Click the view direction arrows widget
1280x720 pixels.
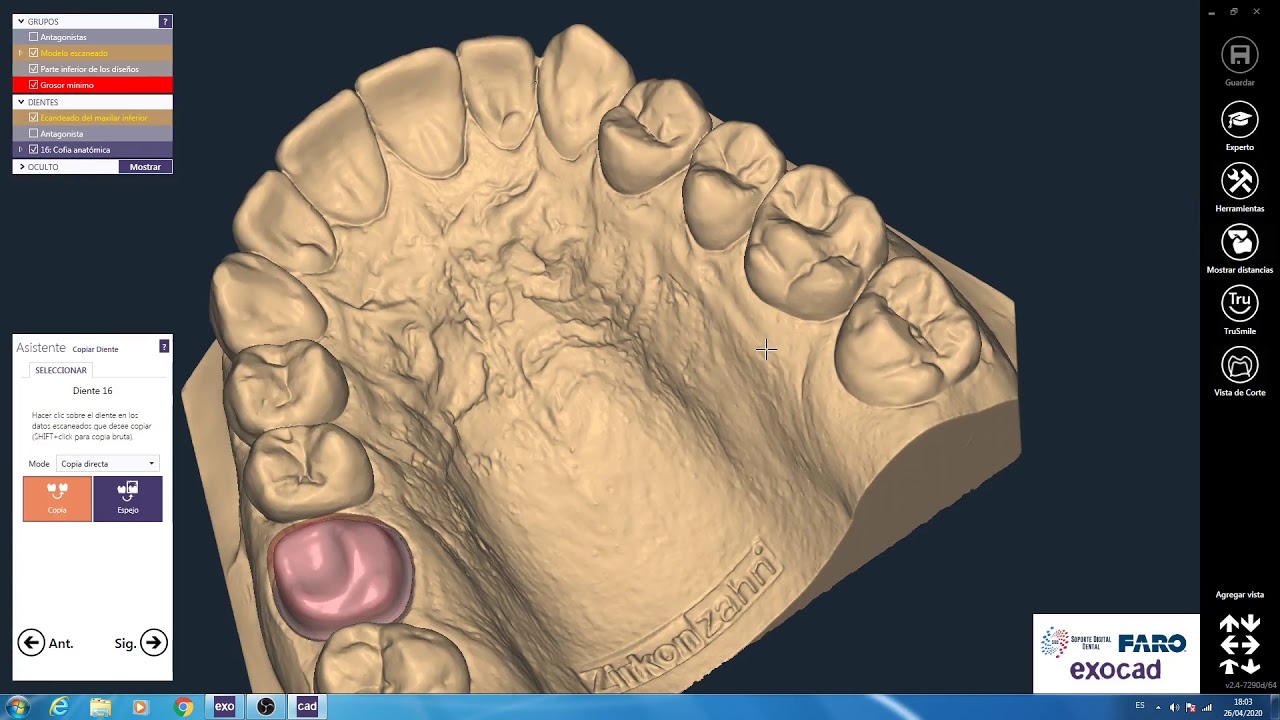click(1239, 645)
